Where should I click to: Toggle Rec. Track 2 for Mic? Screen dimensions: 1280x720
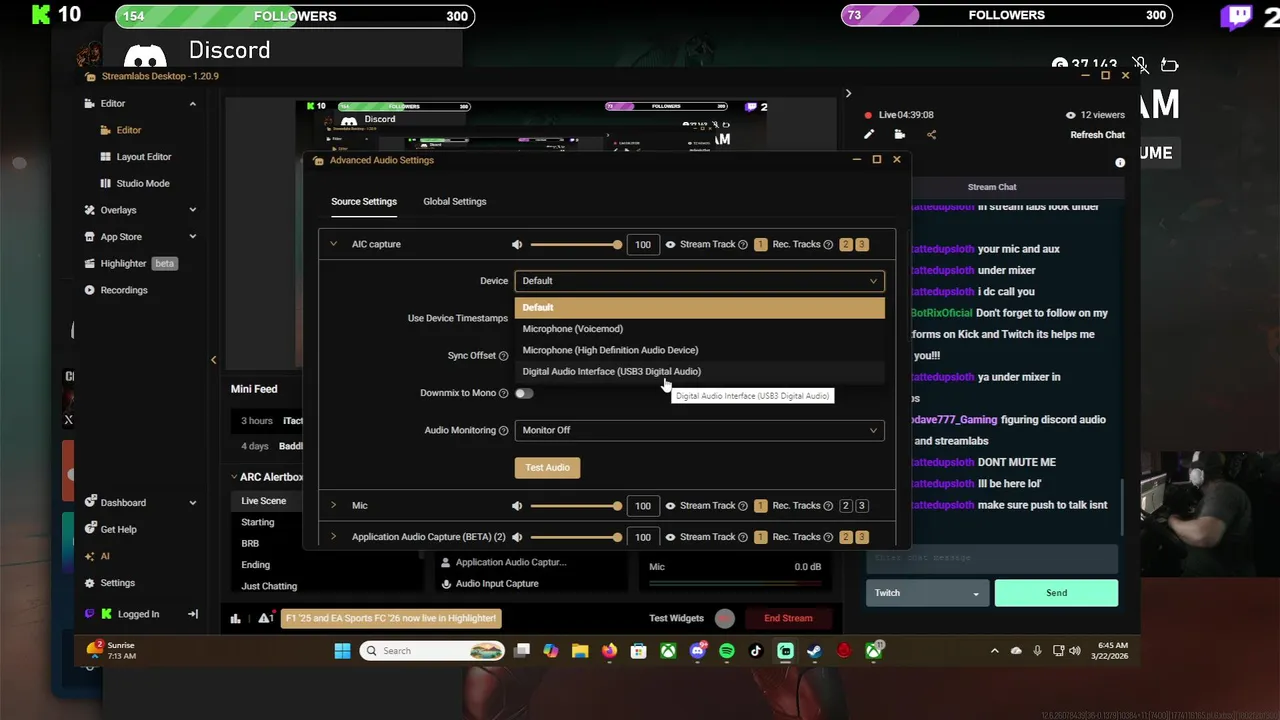click(845, 506)
